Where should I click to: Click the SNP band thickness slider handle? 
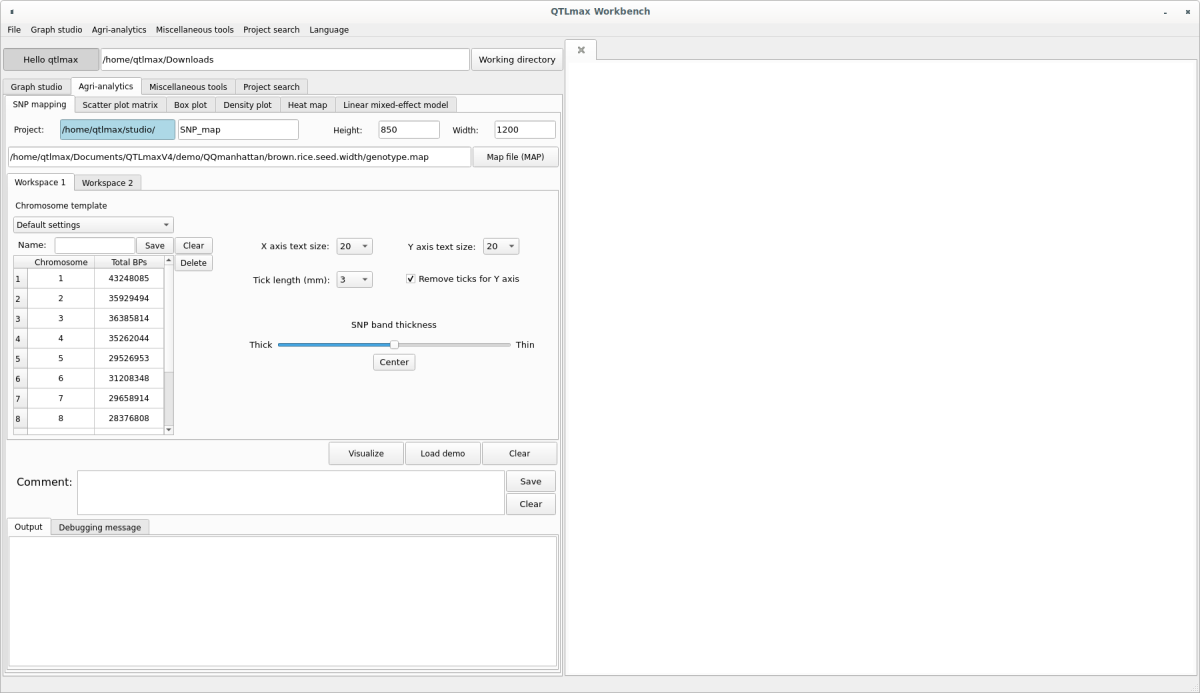pyautogui.click(x=394, y=345)
